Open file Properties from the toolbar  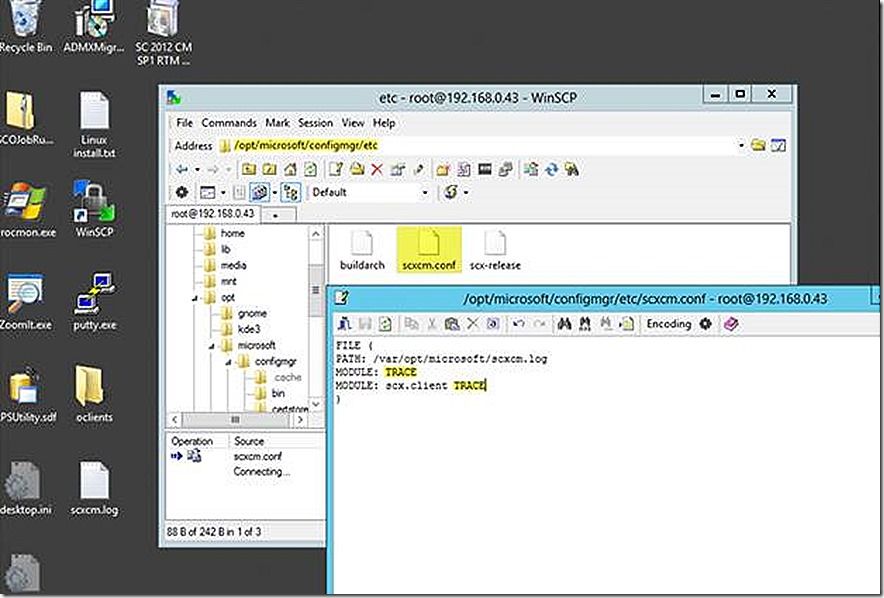[397, 169]
